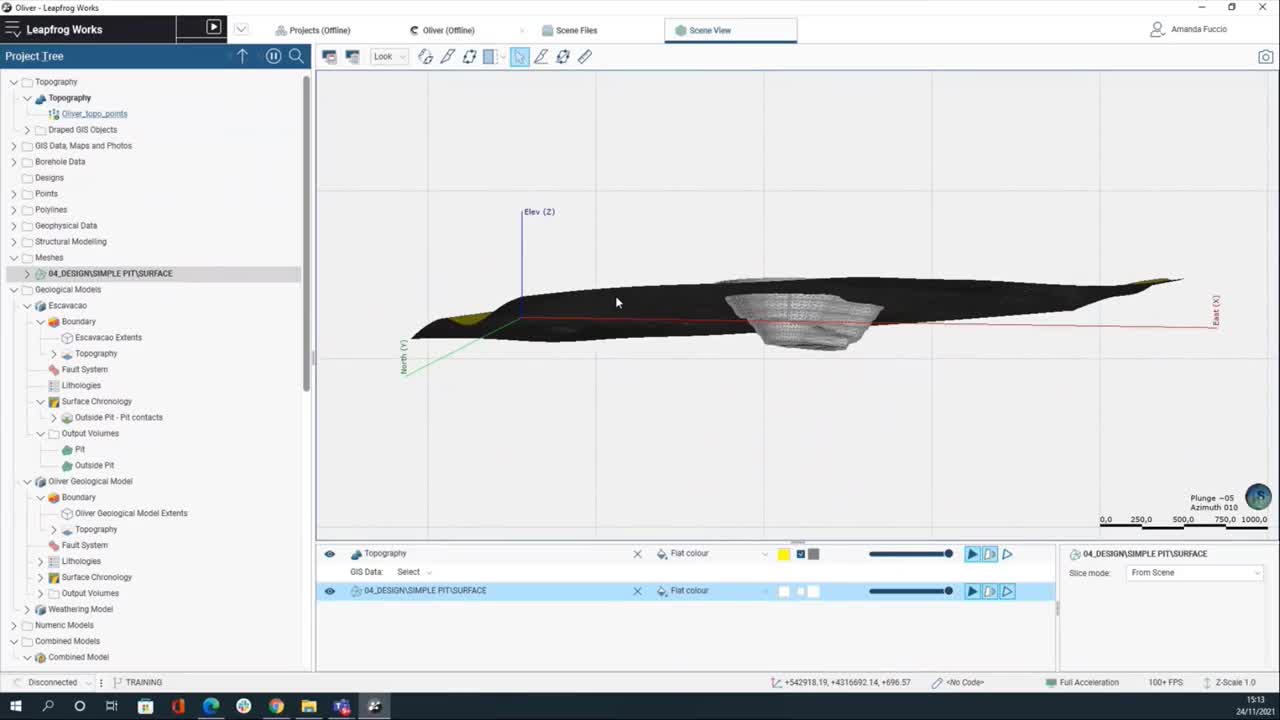Open Microsoft Teams from the taskbar
The image size is (1280, 720).
pos(342,706)
